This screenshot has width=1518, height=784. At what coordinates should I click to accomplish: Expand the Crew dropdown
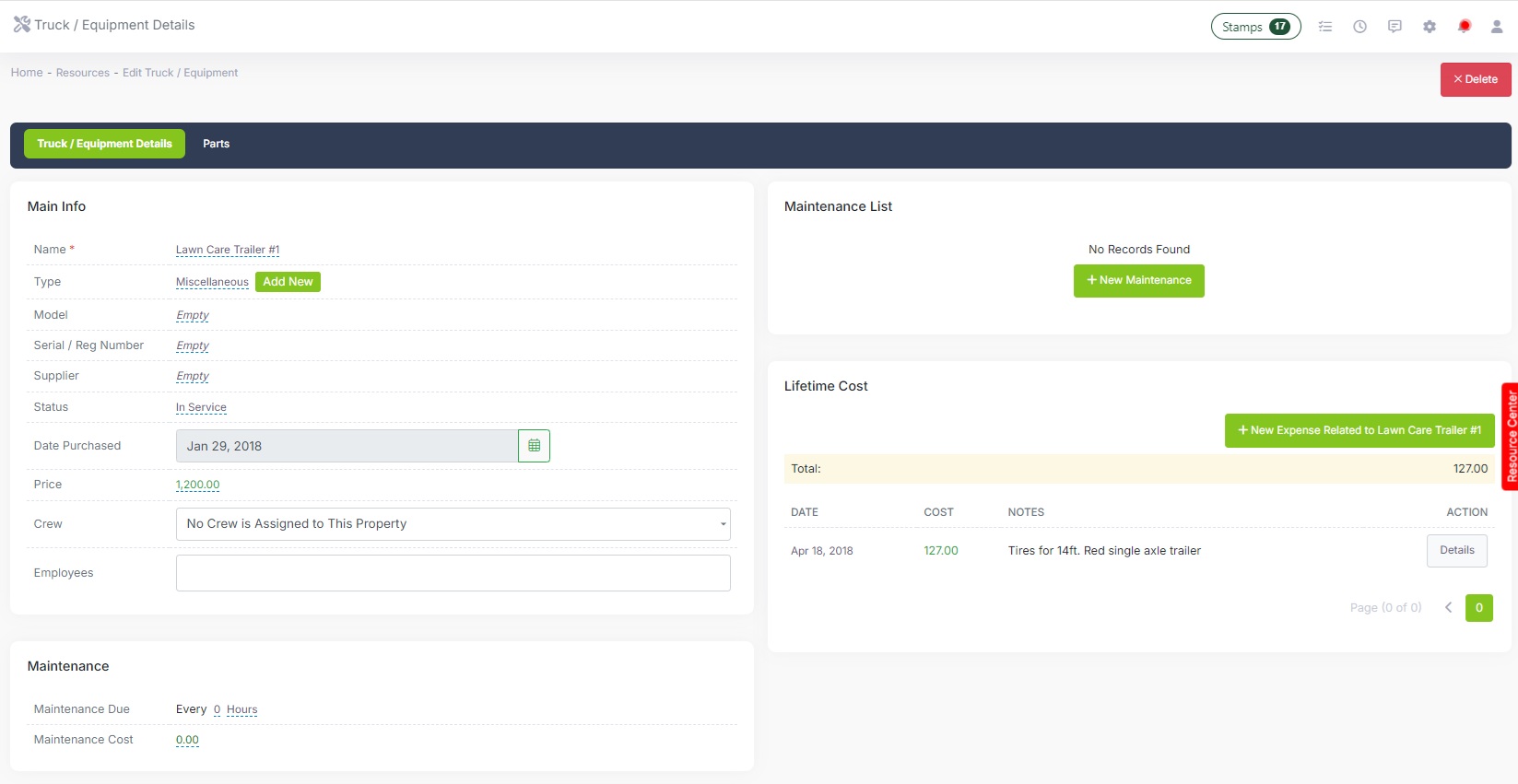[x=453, y=524]
